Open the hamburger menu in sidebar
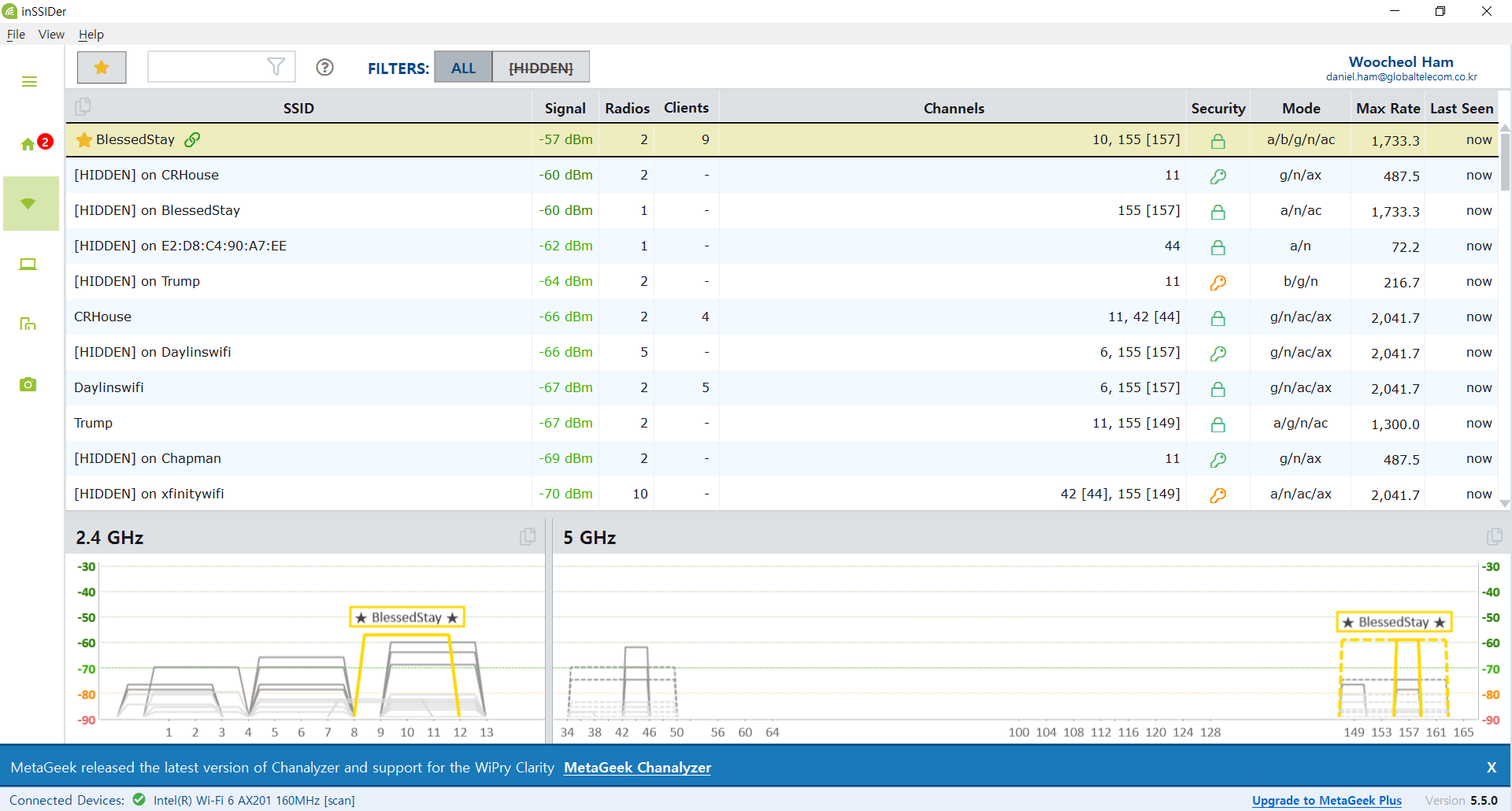This screenshot has height=811, width=1512. pyautogui.click(x=29, y=82)
